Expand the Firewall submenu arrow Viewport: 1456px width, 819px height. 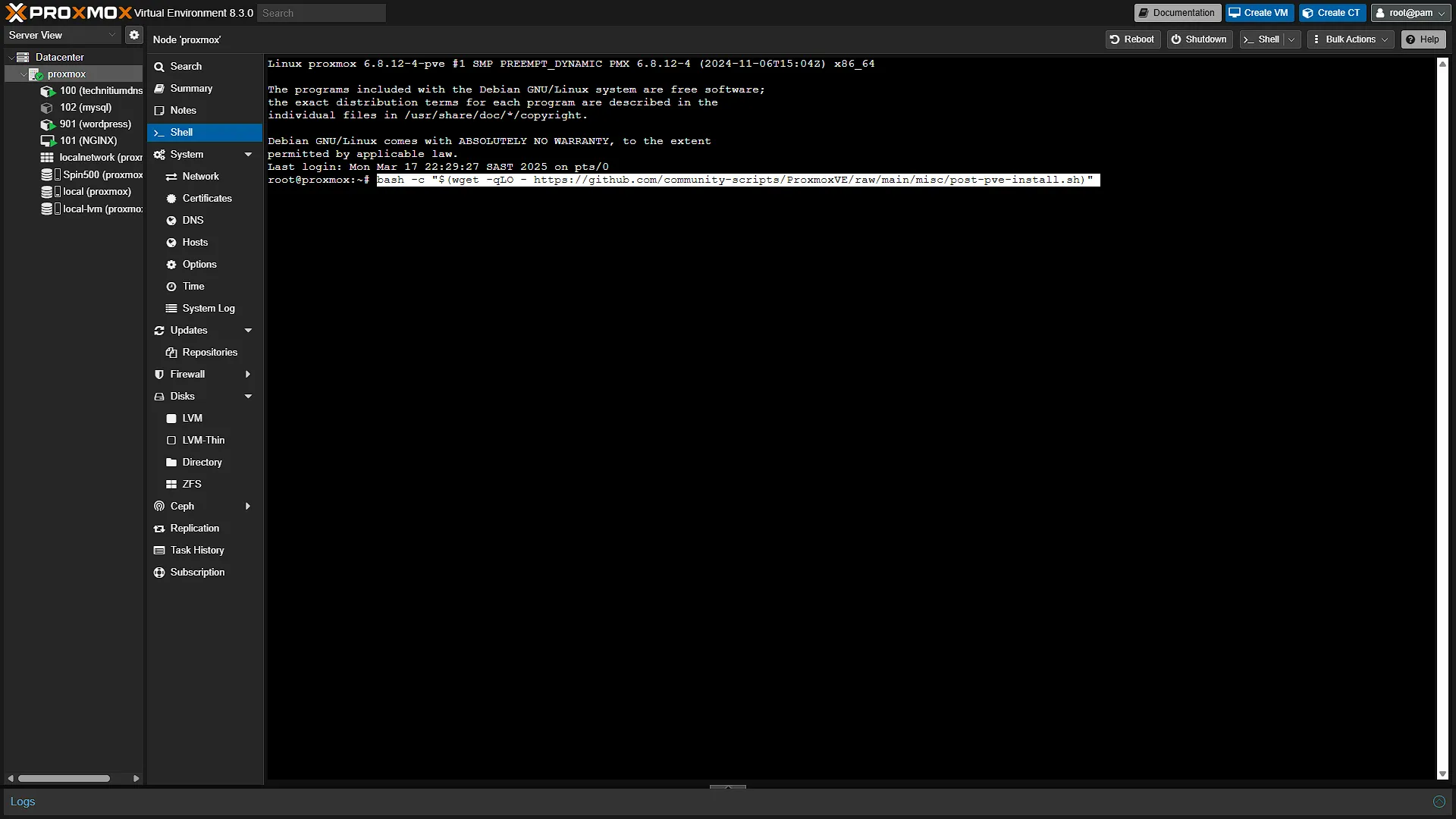coord(248,375)
